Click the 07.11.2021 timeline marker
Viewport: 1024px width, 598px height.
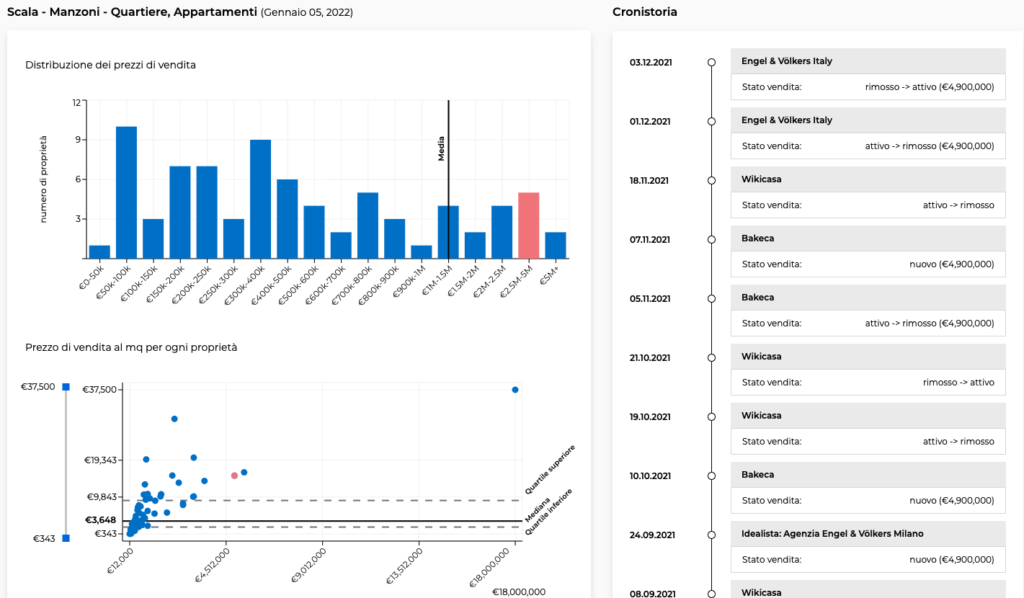[712, 240]
